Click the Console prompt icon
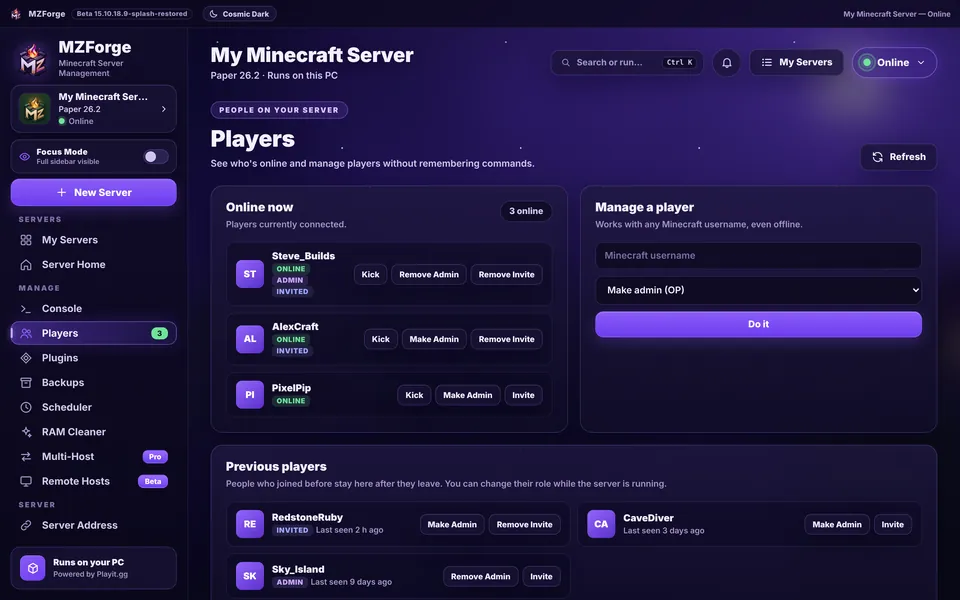This screenshot has height=600, width=960. pos(26,309)
